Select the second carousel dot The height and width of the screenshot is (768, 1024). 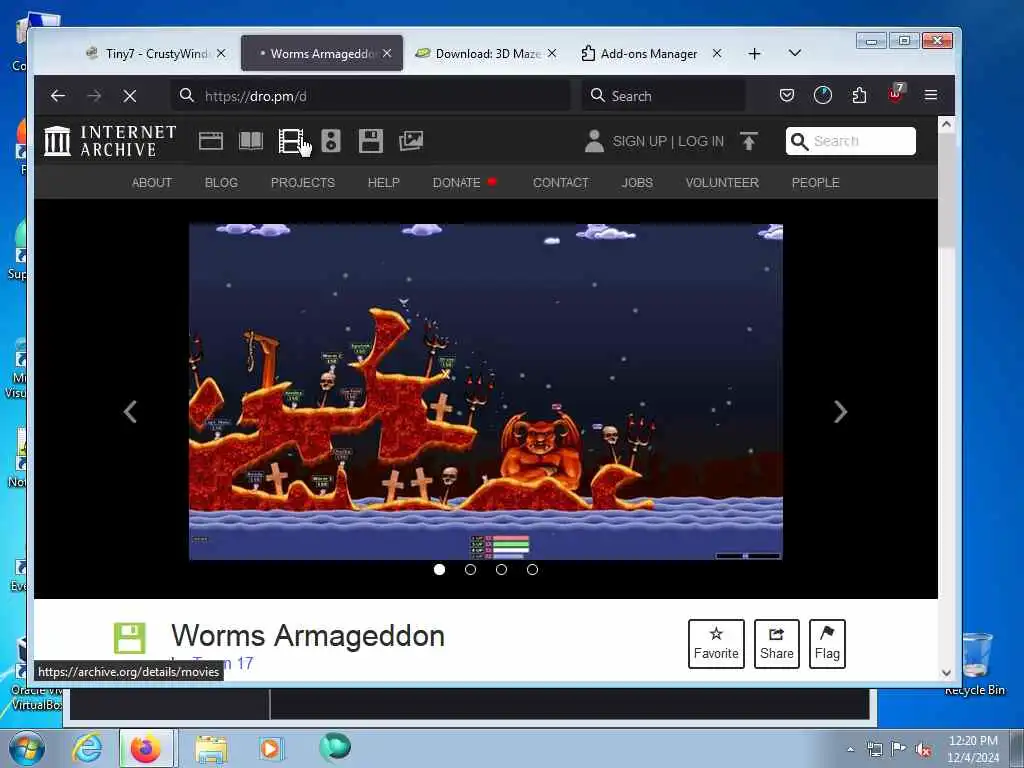pos(470,569)
